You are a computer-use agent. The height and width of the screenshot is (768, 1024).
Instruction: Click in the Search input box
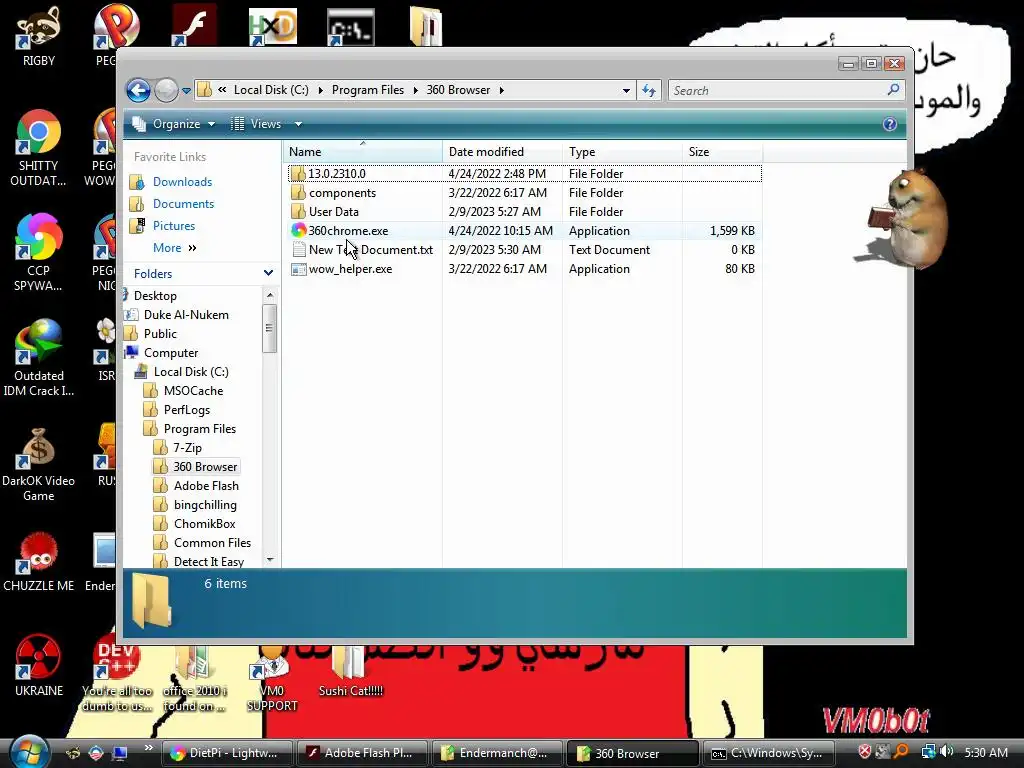[777, 90]
